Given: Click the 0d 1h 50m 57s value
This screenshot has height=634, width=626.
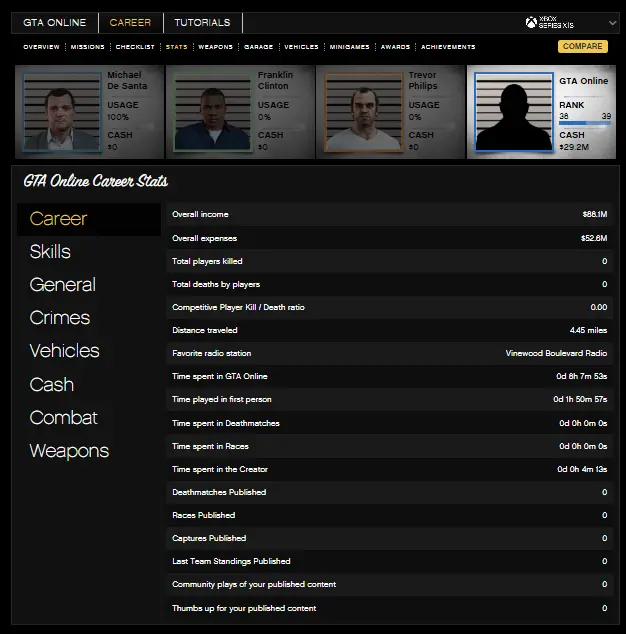Looking at the screenshot, I should click(x=580, y=399).
